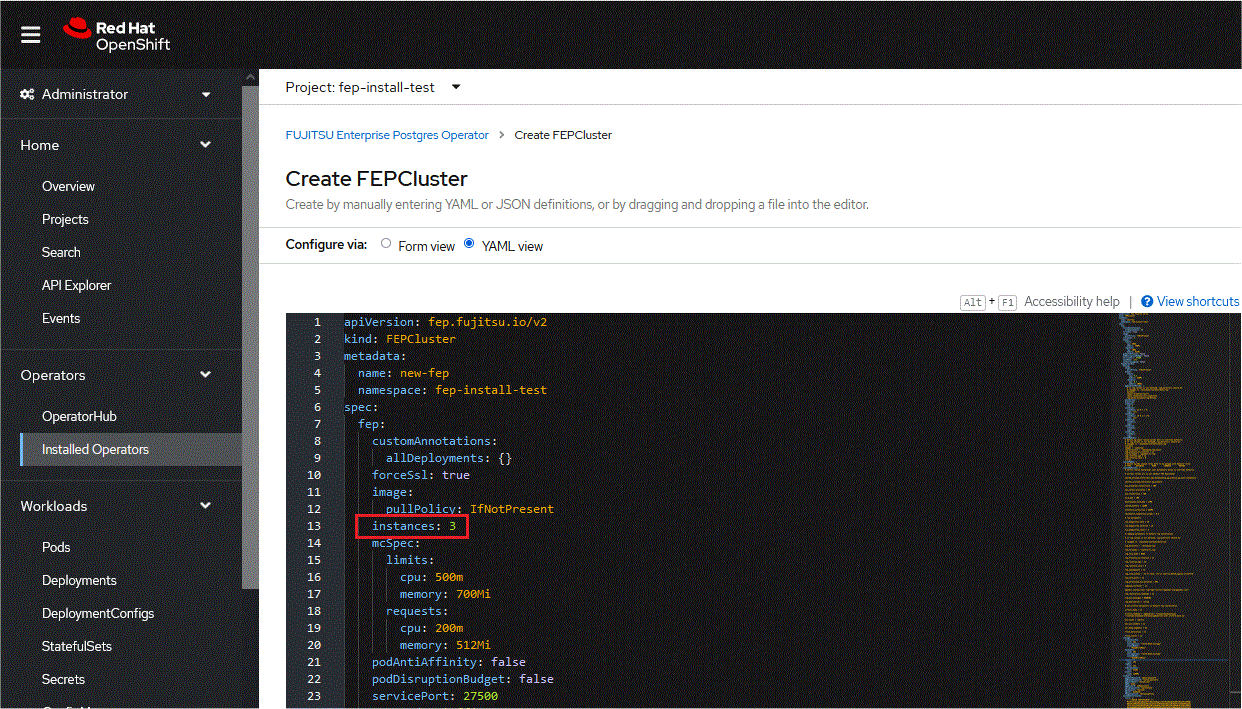
Task: Click the 'podDisruptionBudget: false' line
Action: [x=462, y=679]
